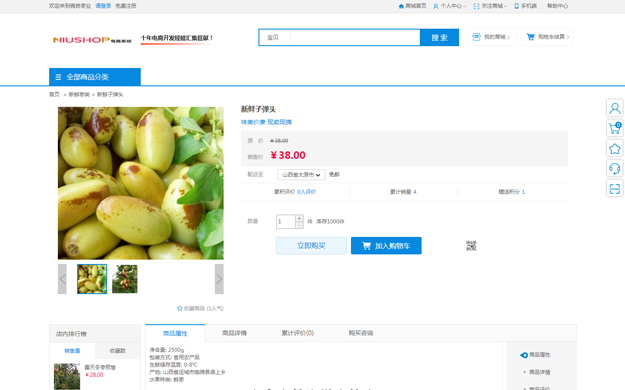
Task: Click the hamburger icon for 全部商品分类
Action: tap(58, 77)
